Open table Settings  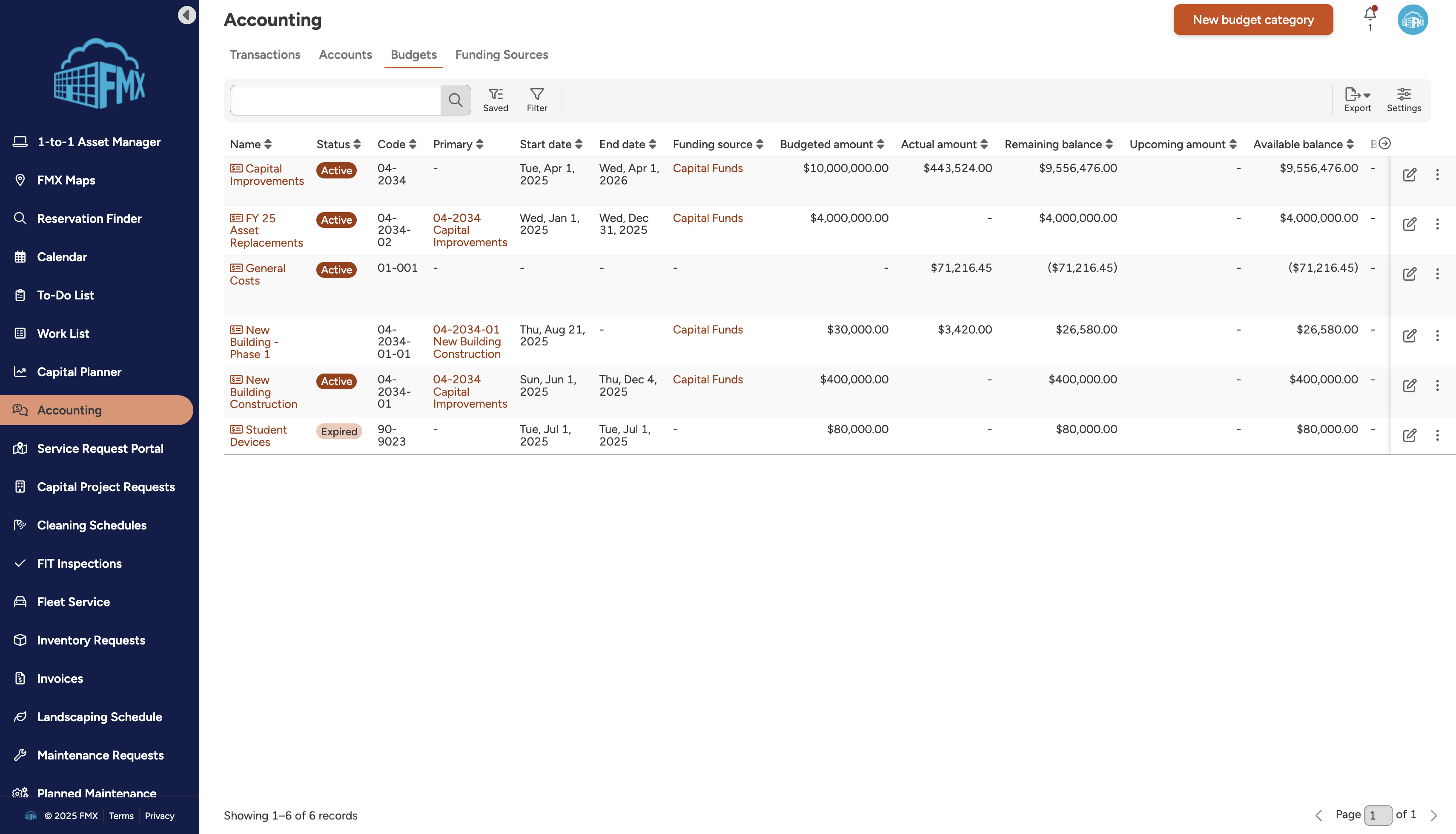point(1403,100)
